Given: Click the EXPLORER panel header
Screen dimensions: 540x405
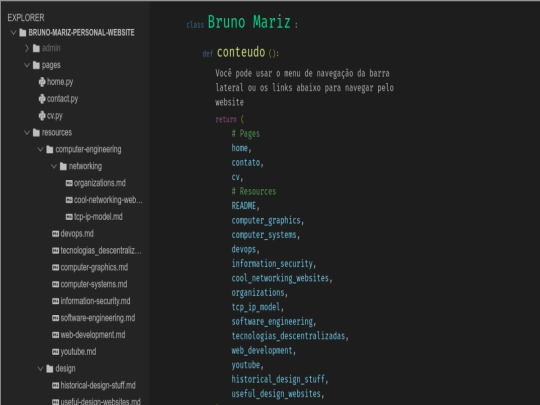Looking at the screenshot, I should (26, 18).
